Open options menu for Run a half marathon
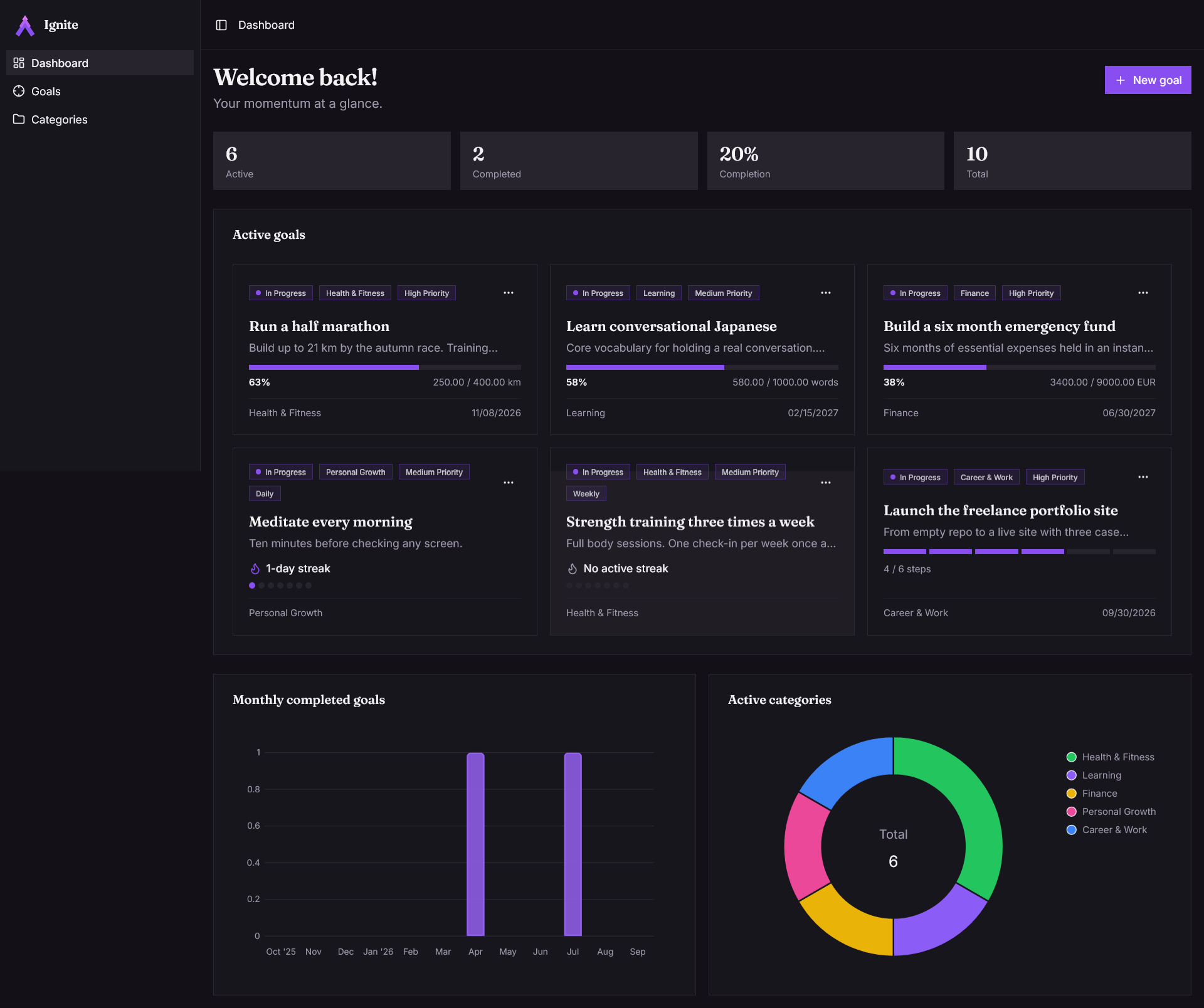 (x=509, y=293)
